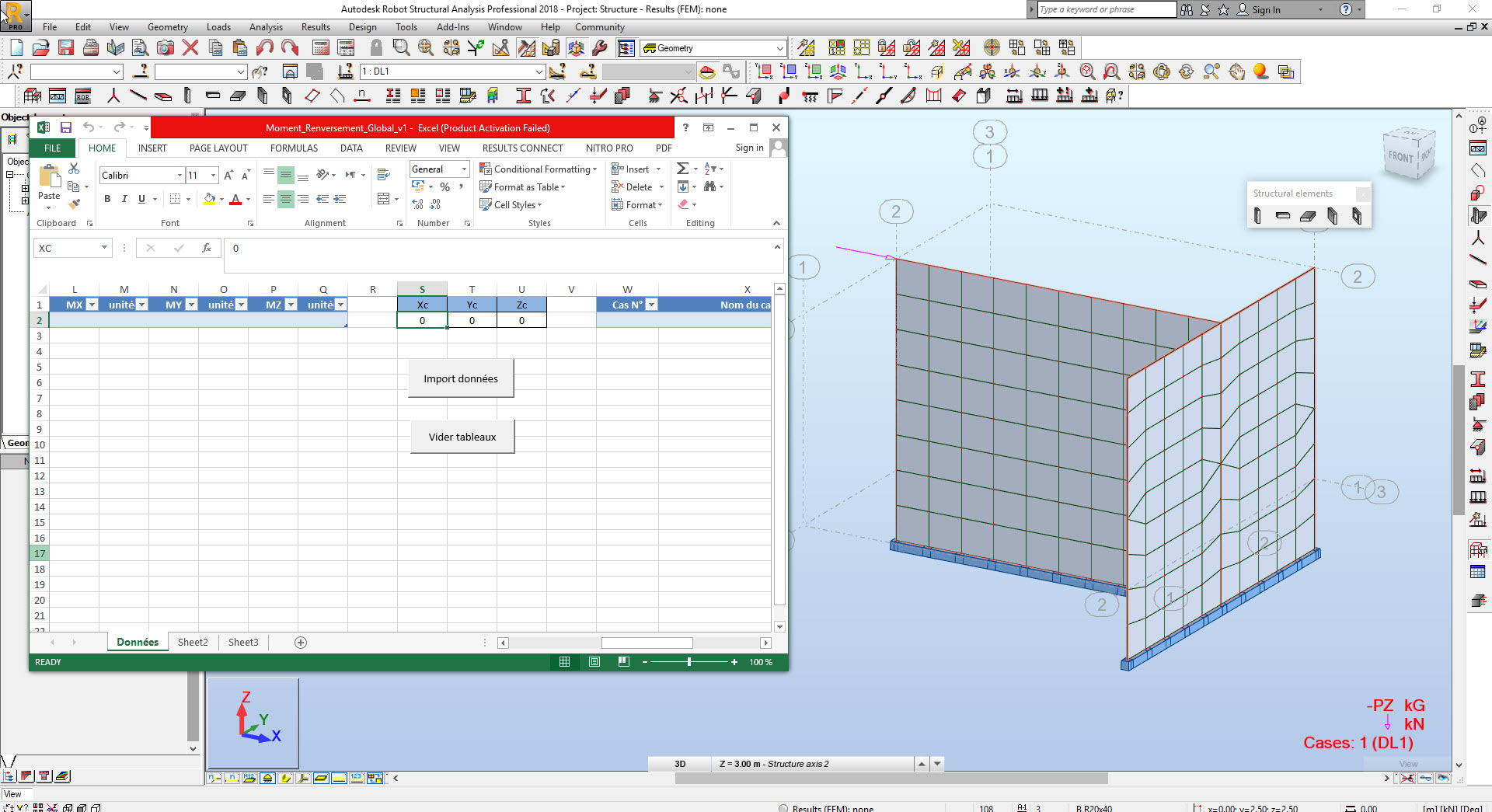The image size is (1492, 812).
Task: Open the Calibri font name dropdown
Action: pos(180,175)
